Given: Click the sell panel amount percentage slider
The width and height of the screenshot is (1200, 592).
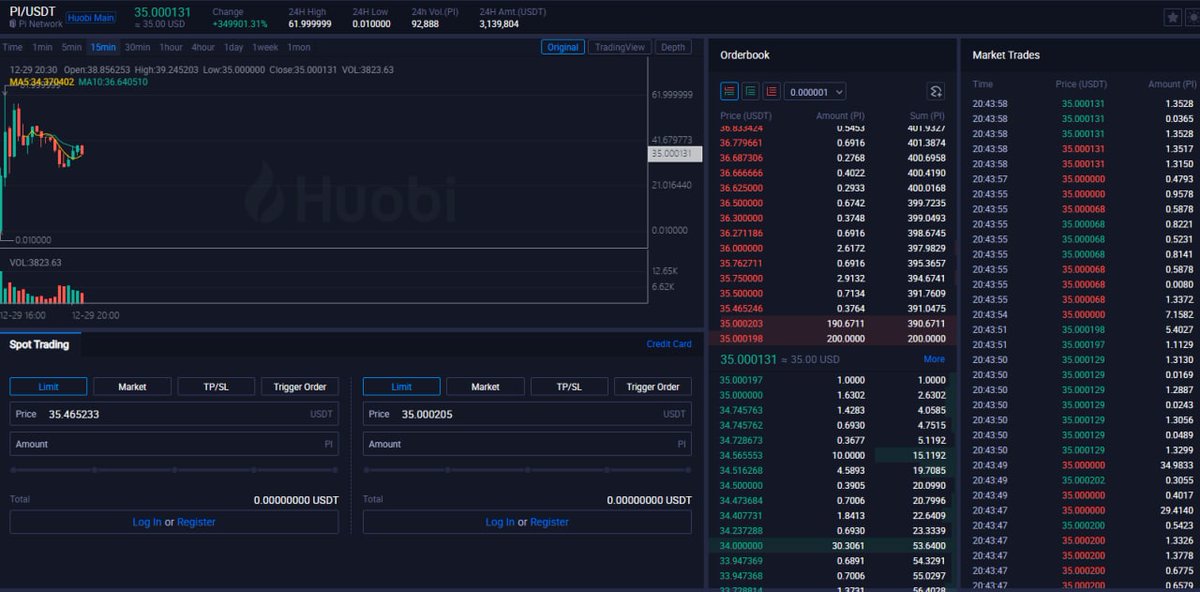Looking at the screenshot, I should click(527, 469).
